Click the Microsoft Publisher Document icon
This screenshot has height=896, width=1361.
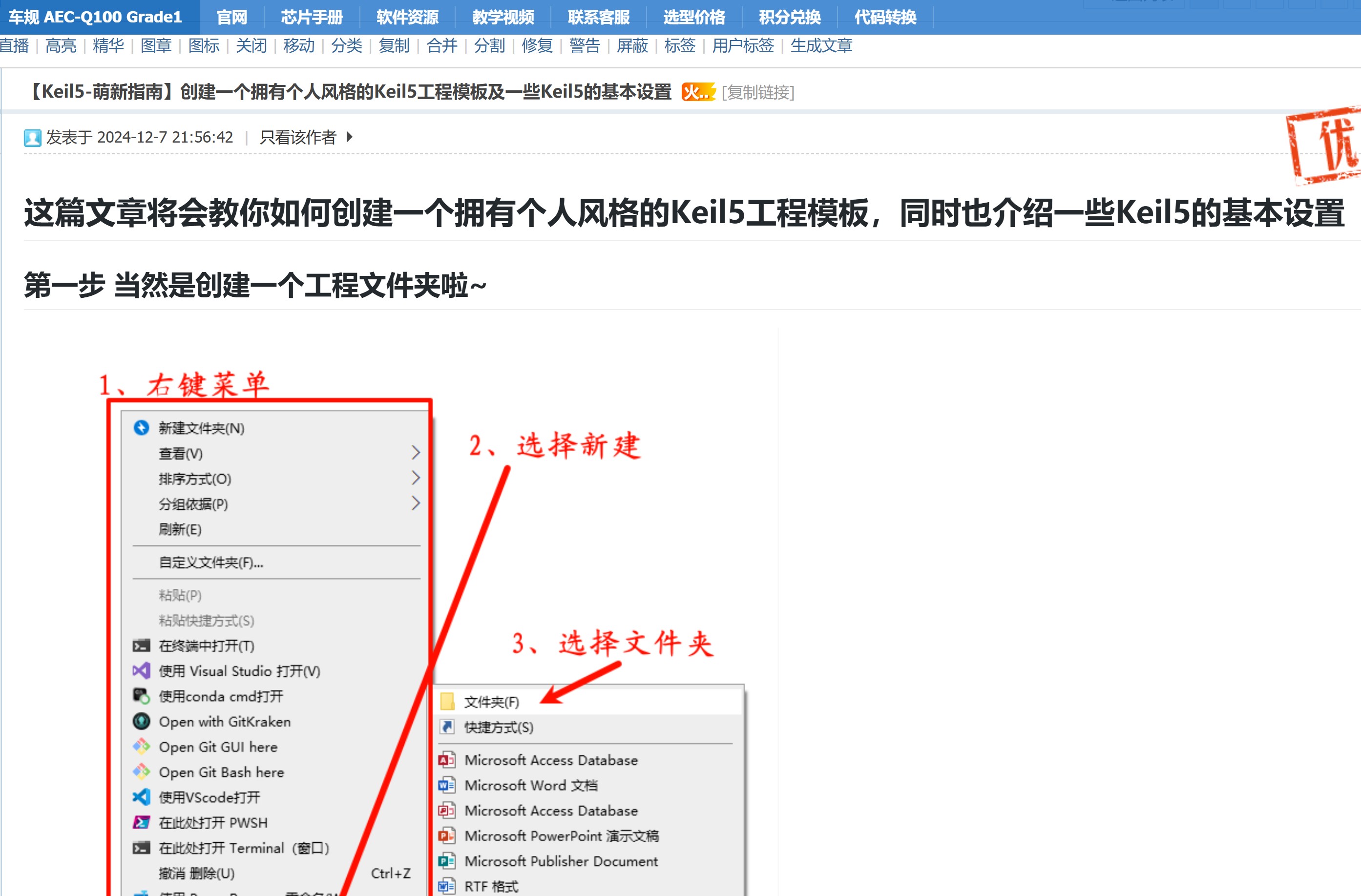(x=447, y=860)
